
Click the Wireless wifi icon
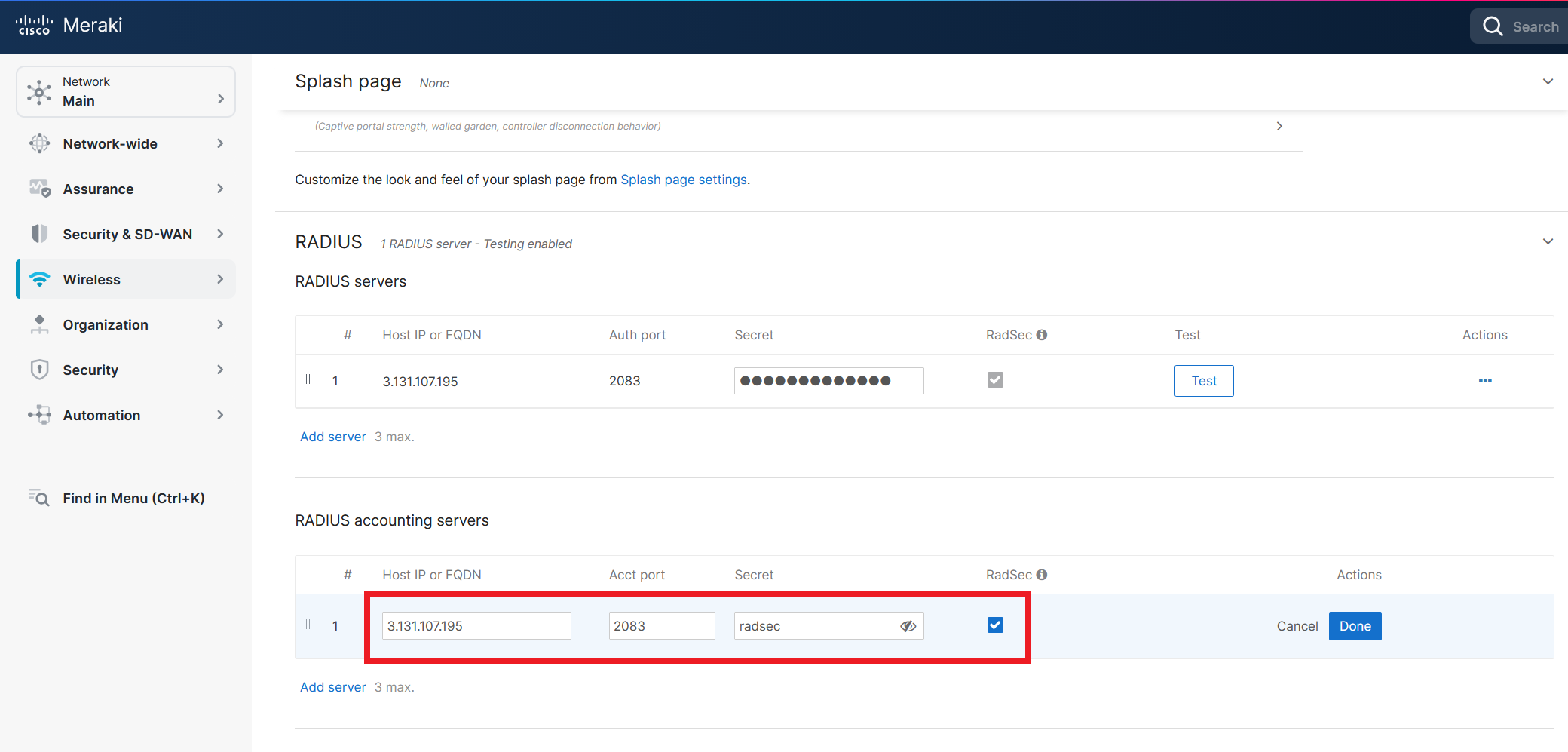point(39,279)
